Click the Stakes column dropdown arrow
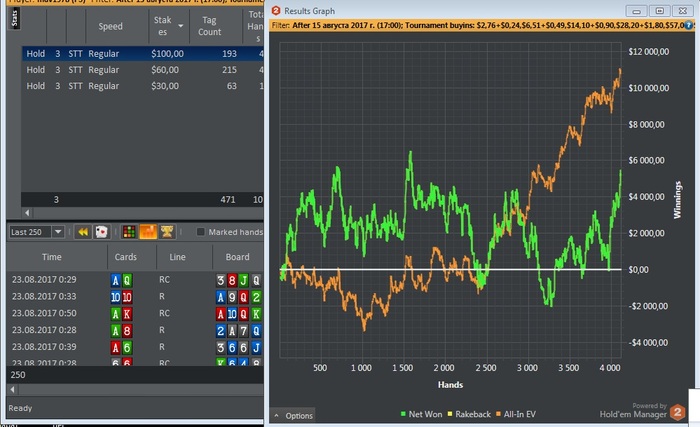This screenshot has width=700, height=427. point(180,26)
